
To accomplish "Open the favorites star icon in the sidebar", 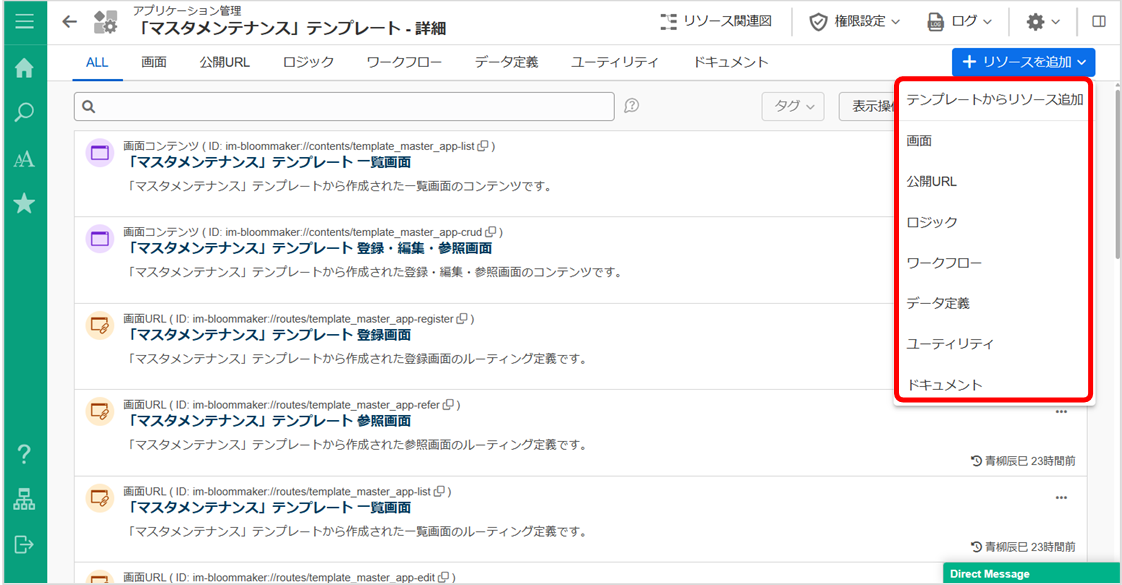I will click(24, 204).
